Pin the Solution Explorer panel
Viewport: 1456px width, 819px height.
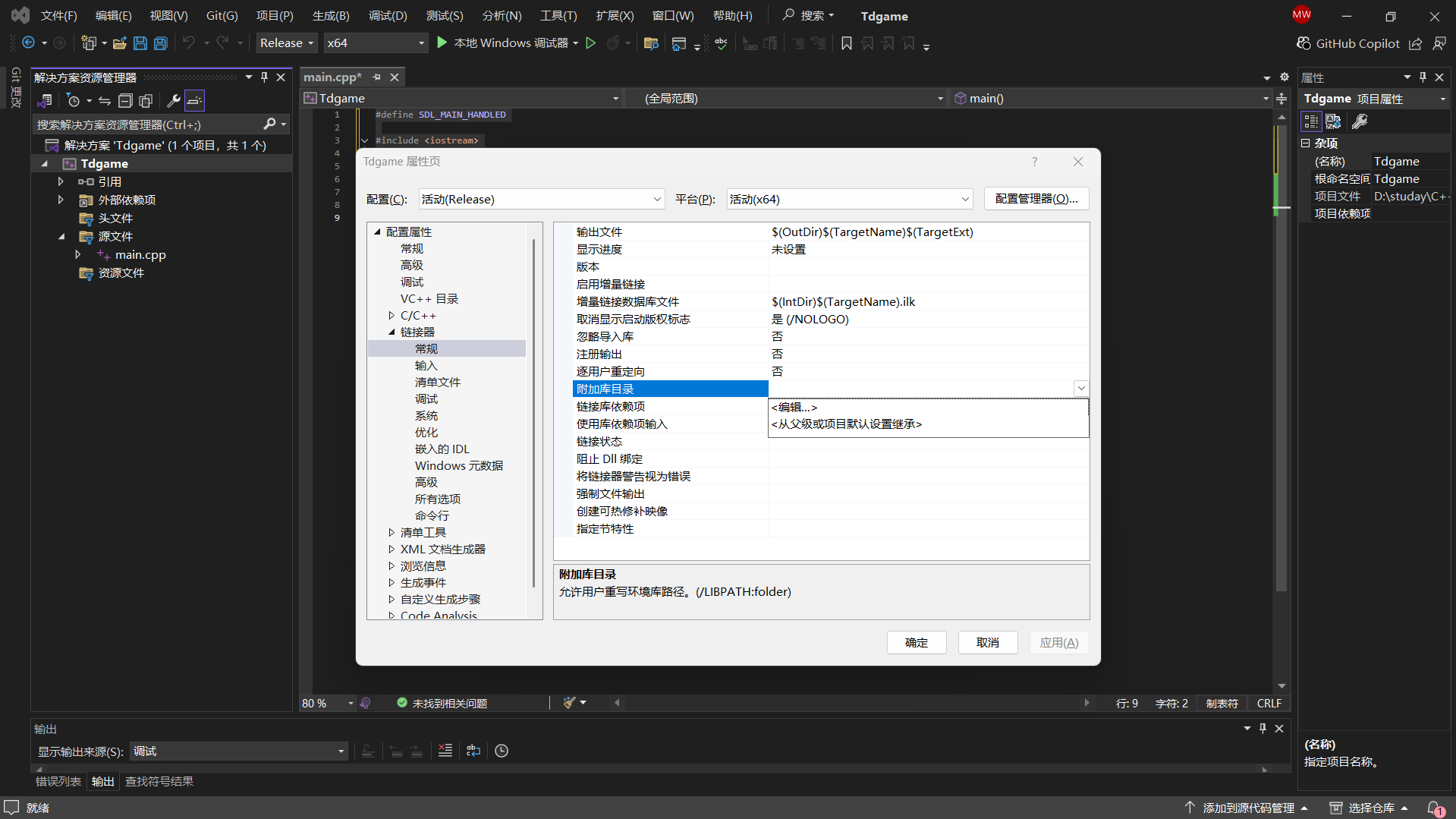[x=264, y=77]
